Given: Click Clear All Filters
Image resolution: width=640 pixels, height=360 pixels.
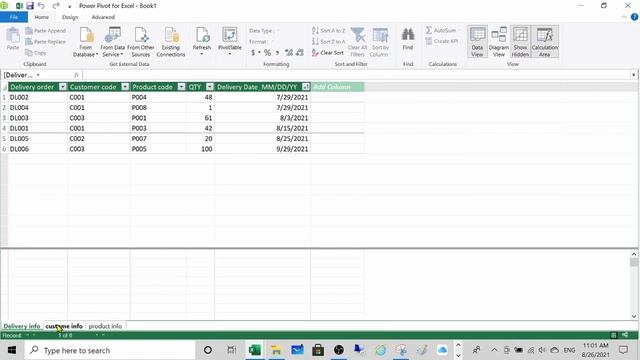Looking at the screenshot, I should pyautogui.click(x=358, y=42).
